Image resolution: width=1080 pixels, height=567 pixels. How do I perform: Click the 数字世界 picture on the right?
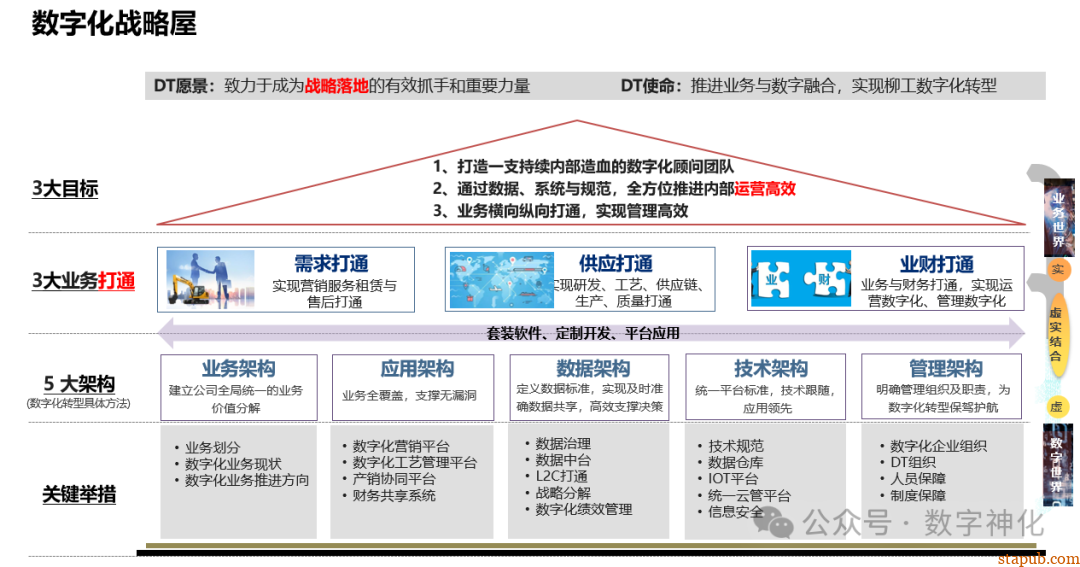1056,462
